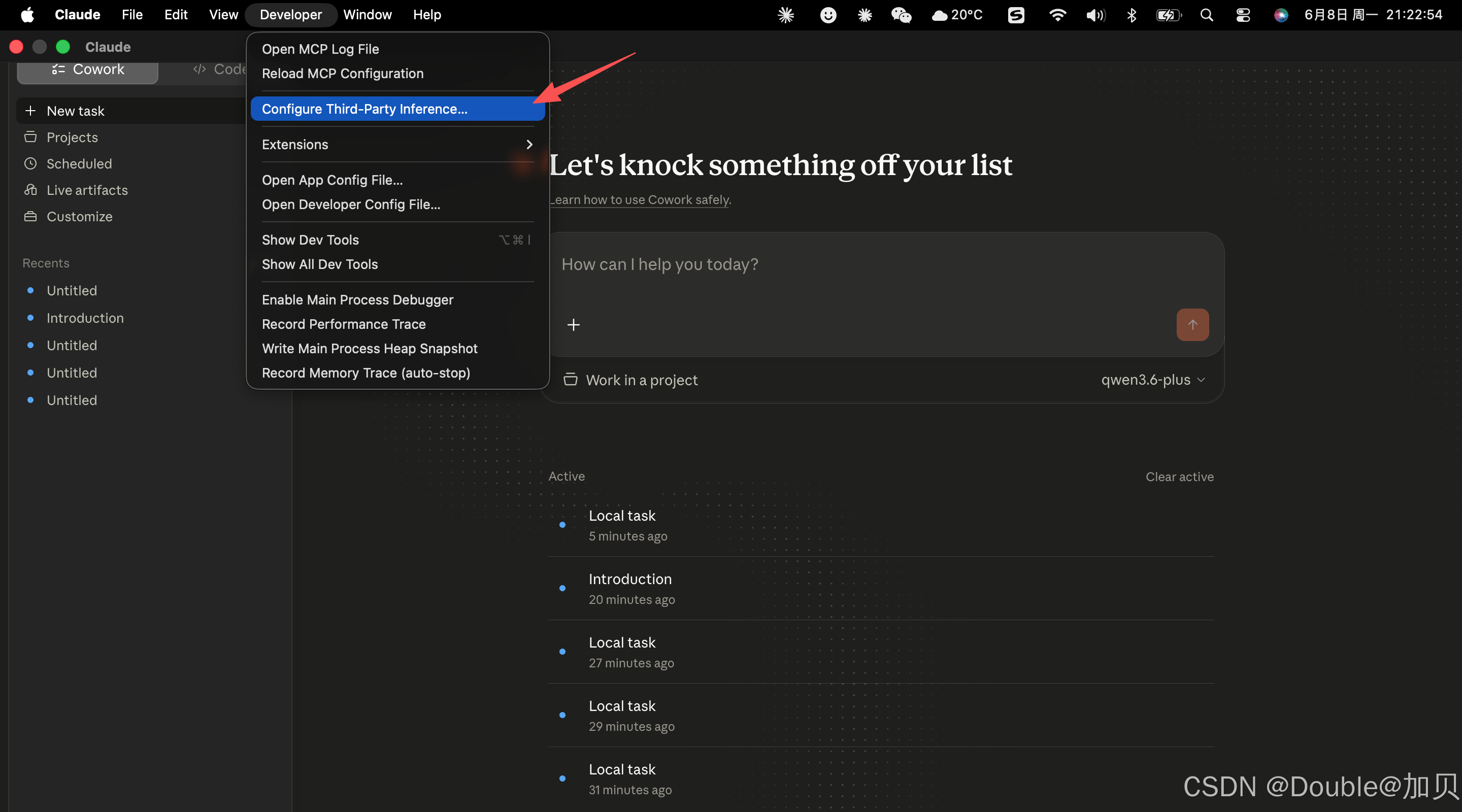Open Customize in the sidebar
This screenshot has width=1462, height=812.
[80, 216]
